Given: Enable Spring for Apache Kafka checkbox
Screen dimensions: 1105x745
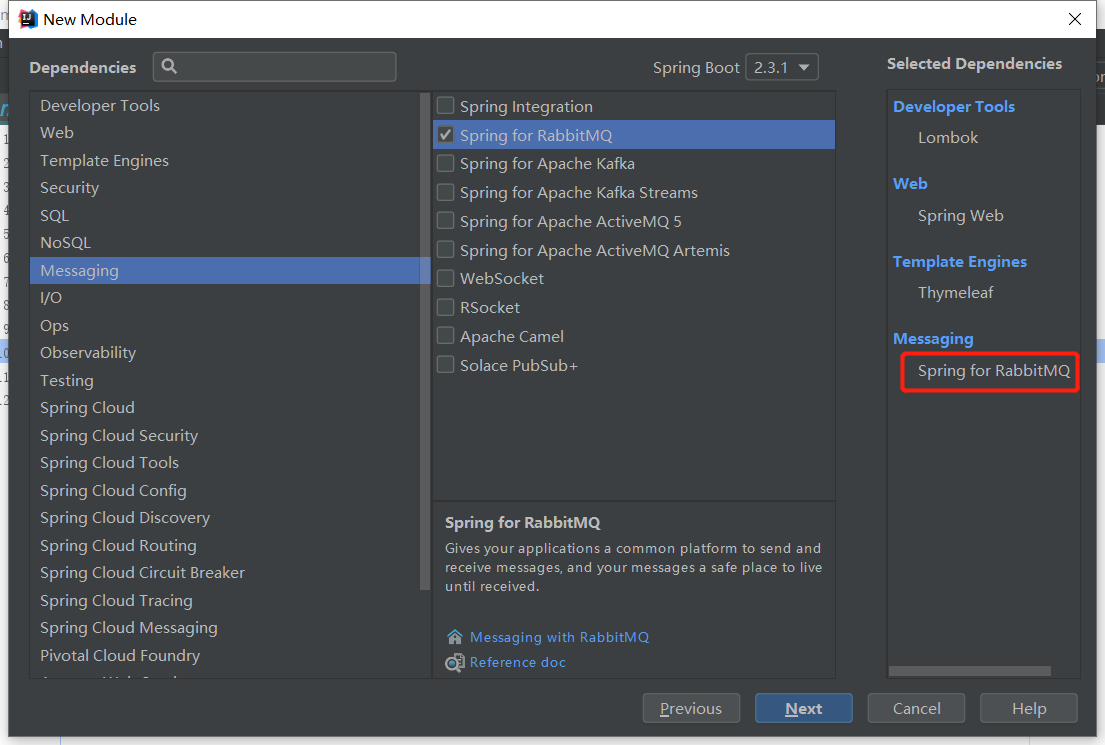Looking at the screenshot, I should point(445,164).
